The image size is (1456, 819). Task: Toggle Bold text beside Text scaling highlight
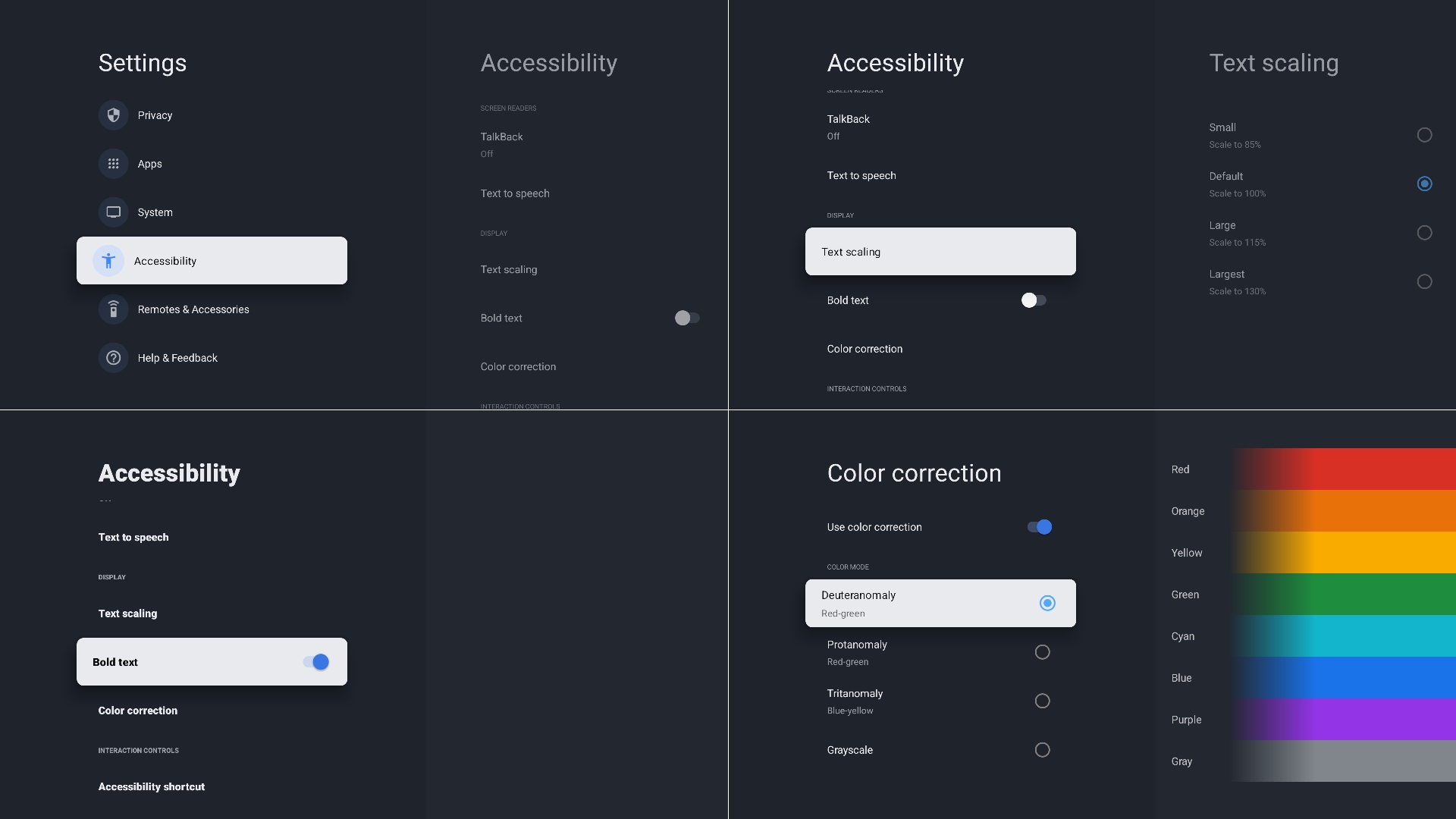1034,300
